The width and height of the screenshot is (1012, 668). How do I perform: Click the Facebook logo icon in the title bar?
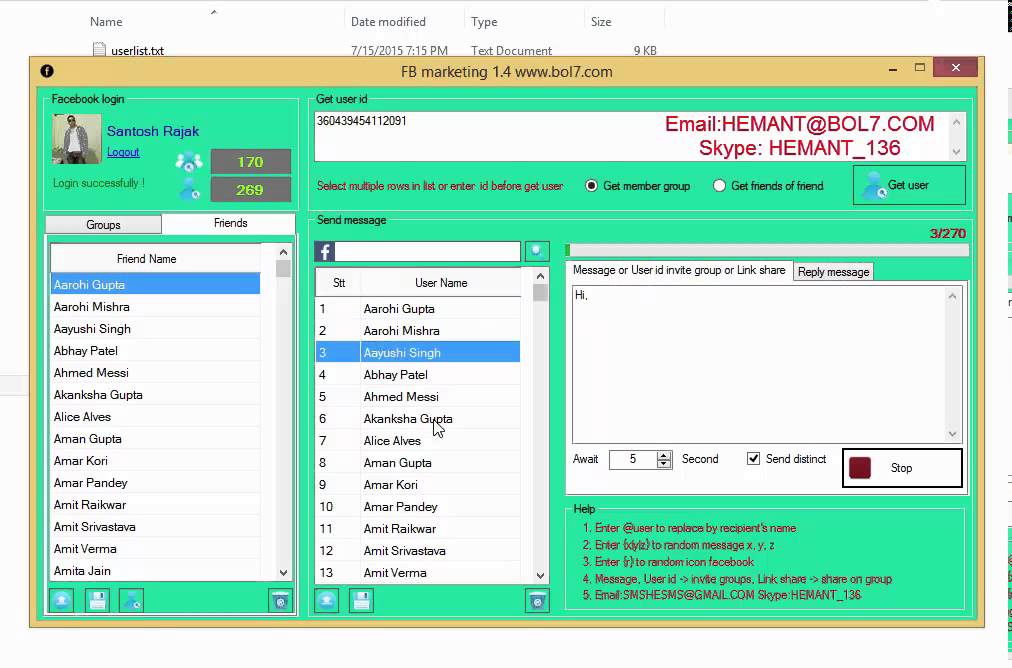(47, 71)
